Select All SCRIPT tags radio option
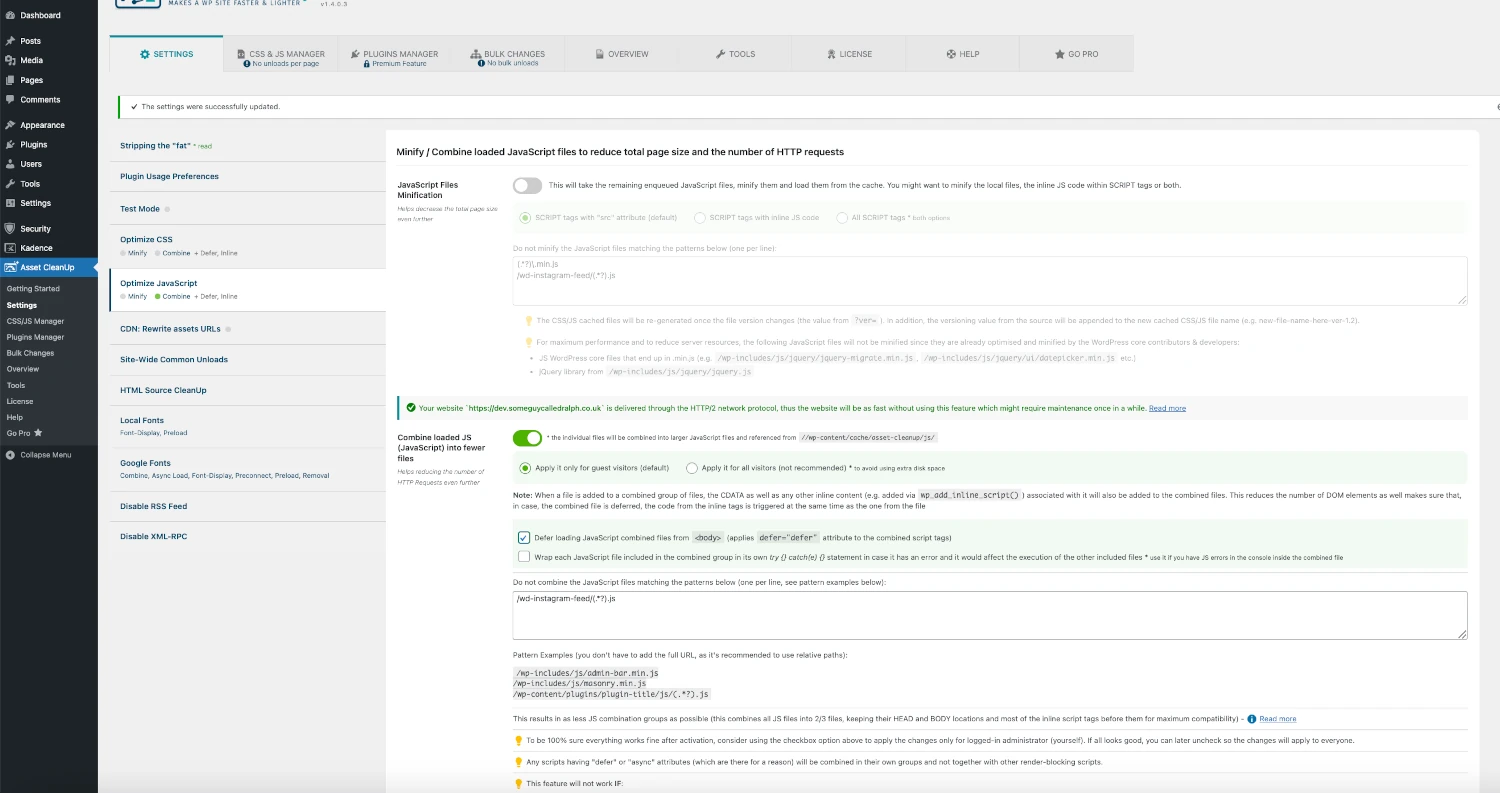1500x793 pixels. coord(842,217)
